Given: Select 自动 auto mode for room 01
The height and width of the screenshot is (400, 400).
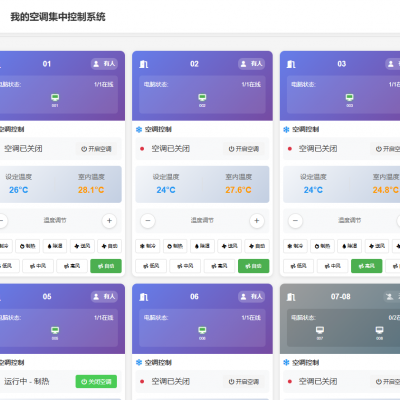Looking at the screenshot, I should 109,246.
